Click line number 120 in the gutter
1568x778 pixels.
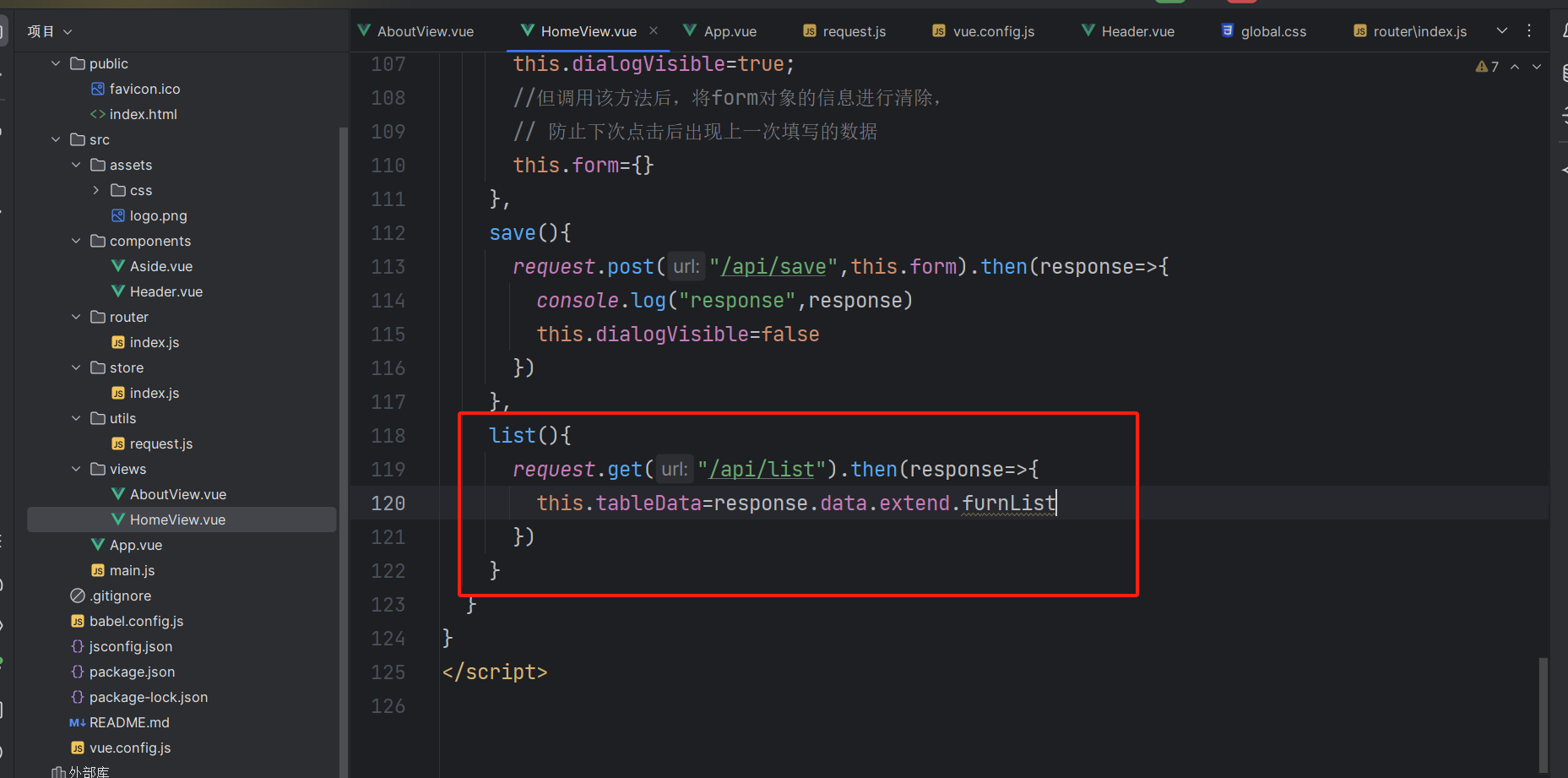[x=388, y=503]
